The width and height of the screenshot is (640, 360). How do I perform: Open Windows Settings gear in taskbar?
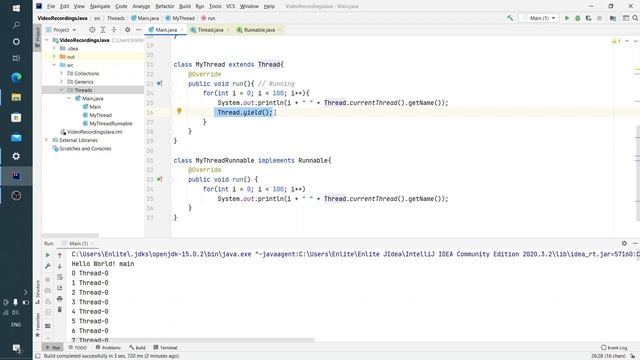click(x=16, y=156)
